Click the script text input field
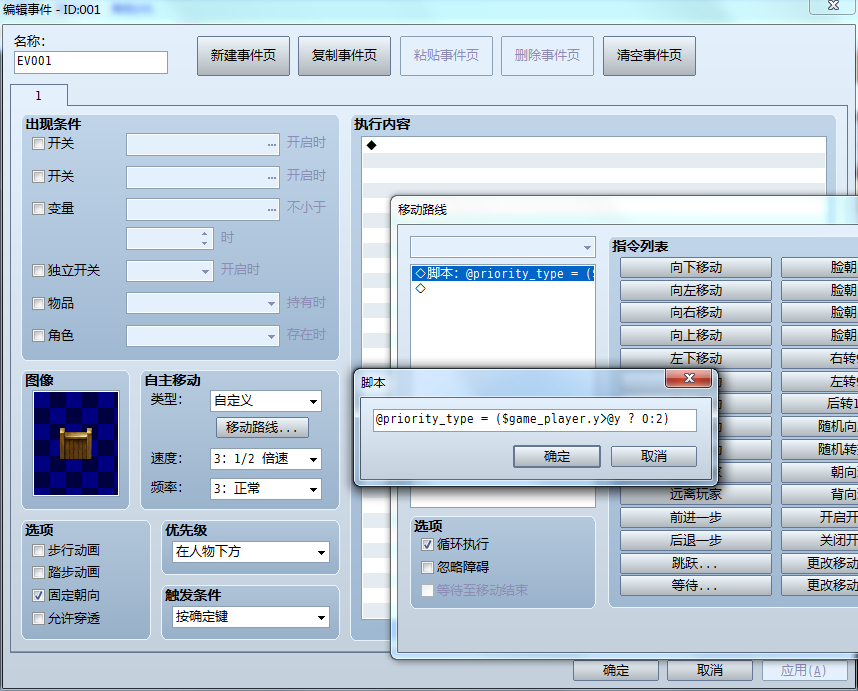 click(x=535, y=420)
